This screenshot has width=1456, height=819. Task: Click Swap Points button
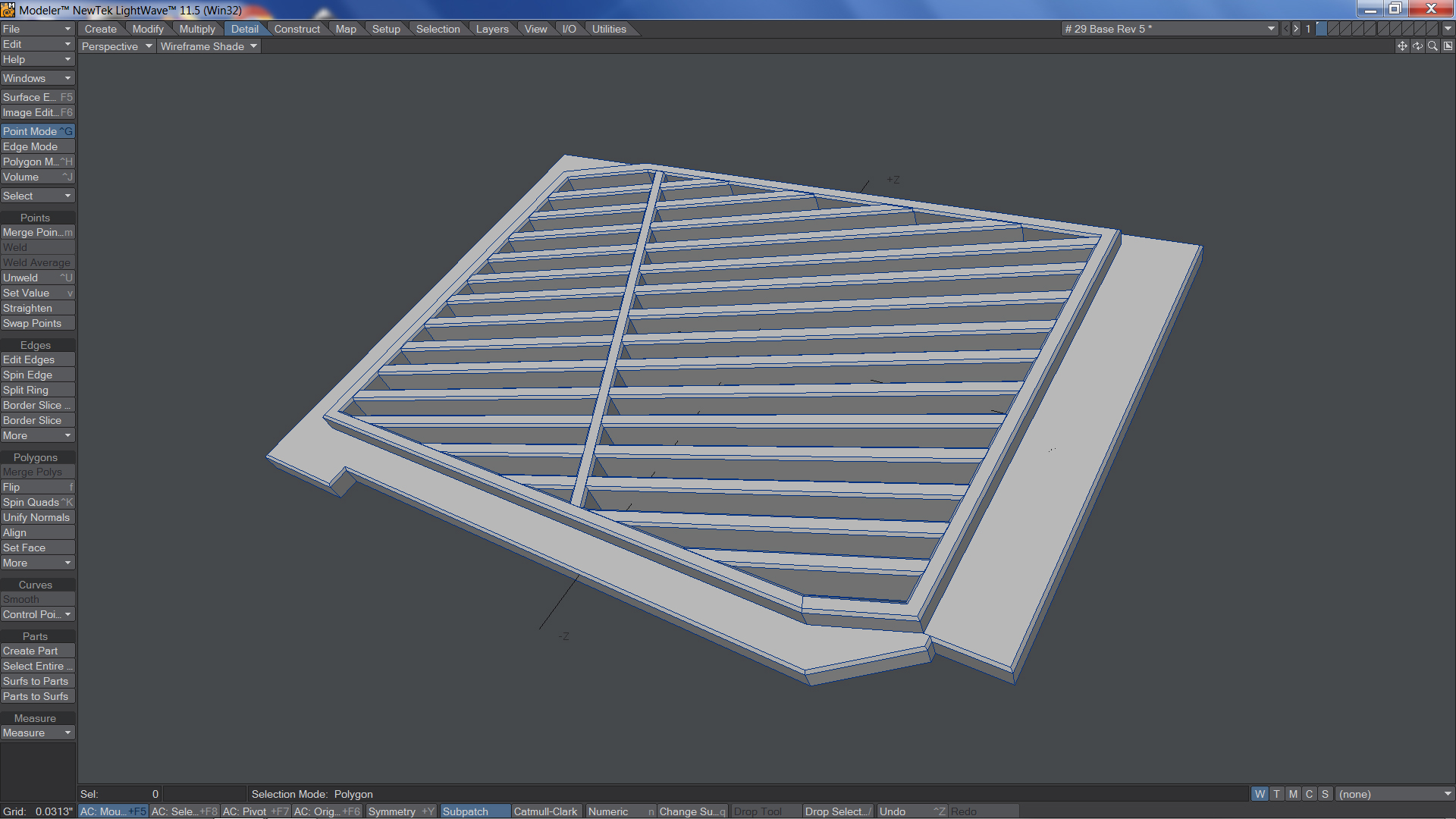37,323
